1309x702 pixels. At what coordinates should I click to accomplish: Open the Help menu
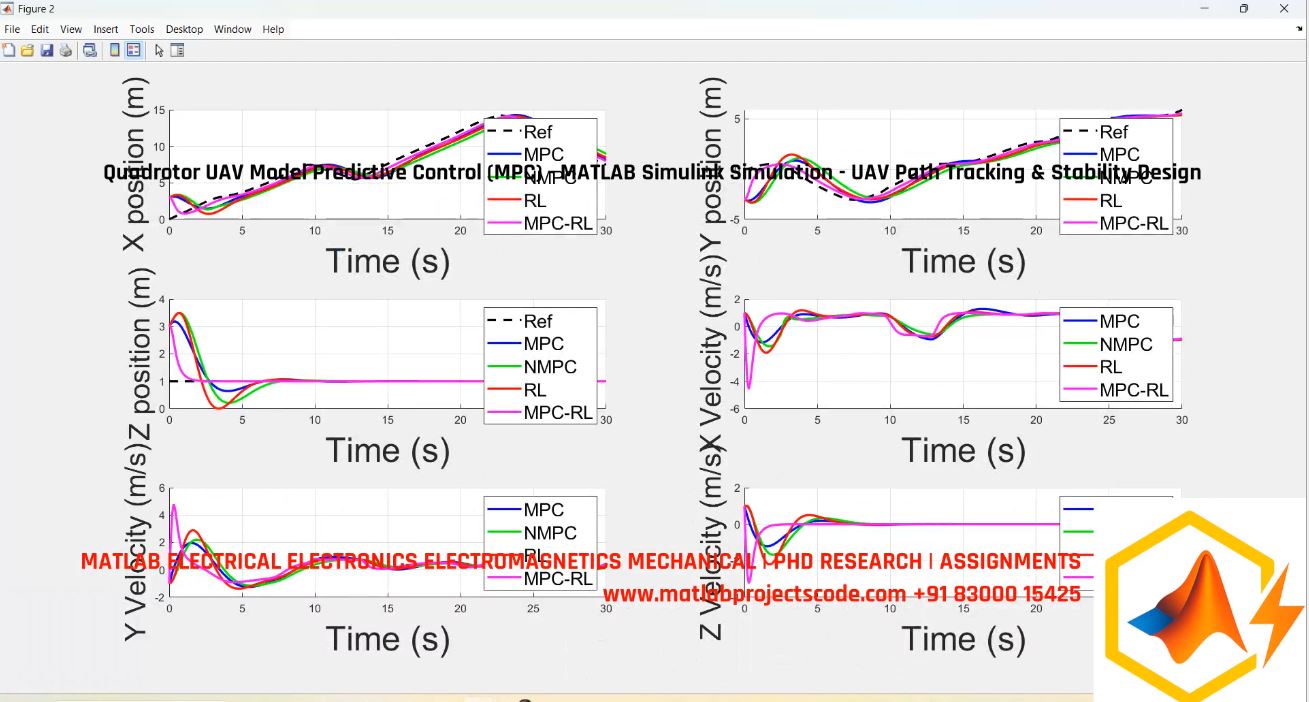tap(273, 29)
